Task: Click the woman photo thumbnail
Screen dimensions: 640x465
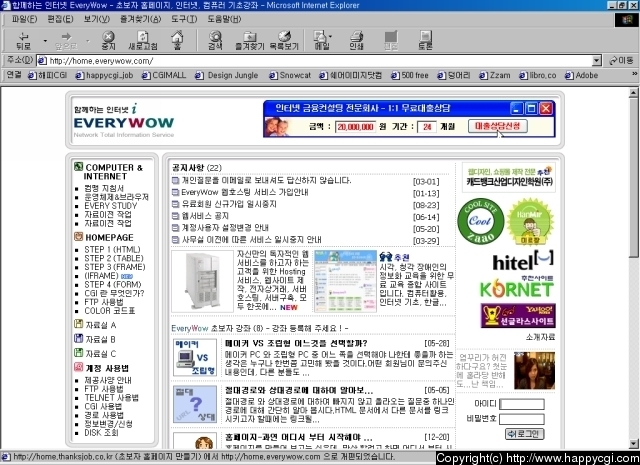Action: click(x=534, y=371)
